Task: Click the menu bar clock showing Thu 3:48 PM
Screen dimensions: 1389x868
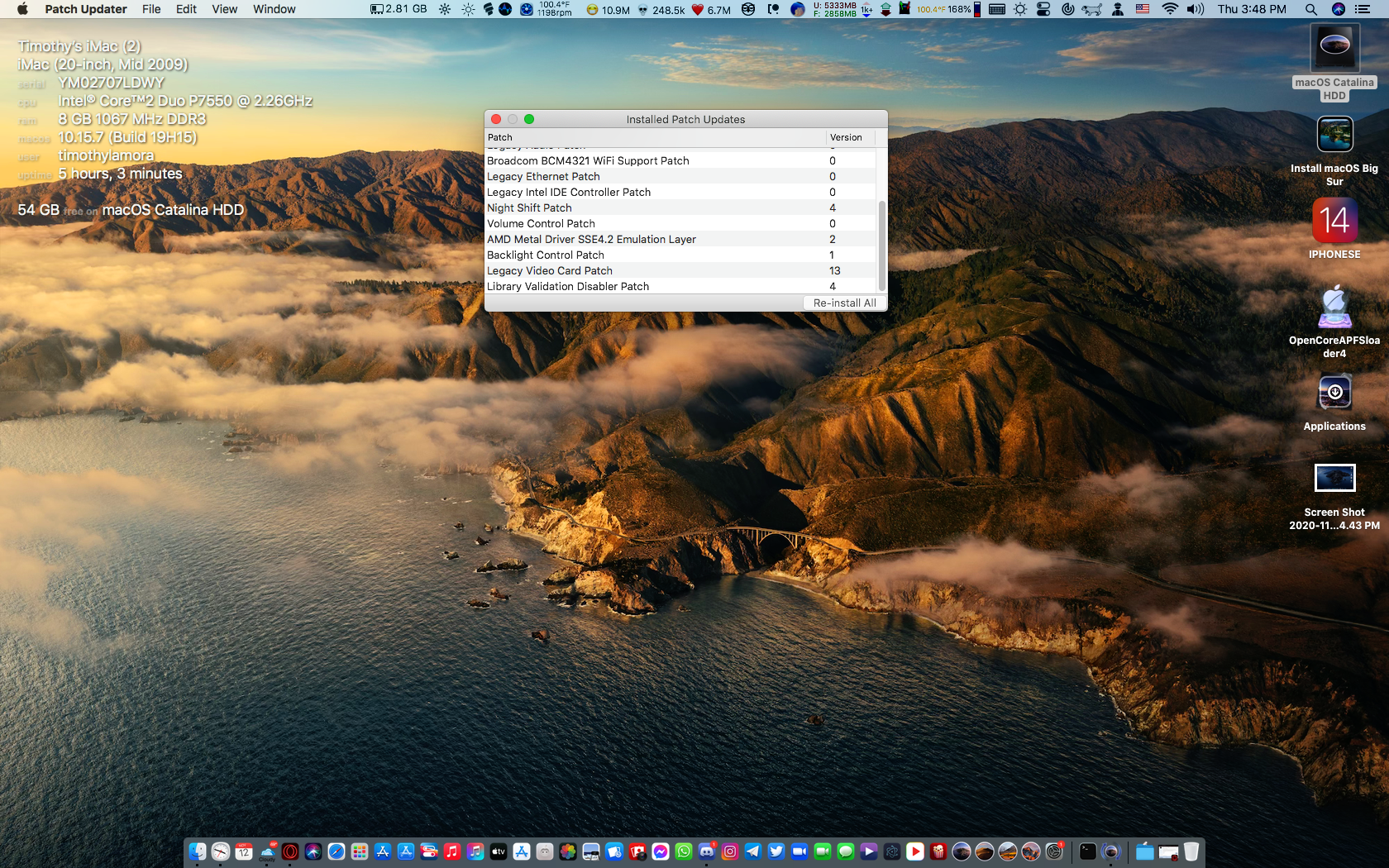Action: coord(1252,9)
